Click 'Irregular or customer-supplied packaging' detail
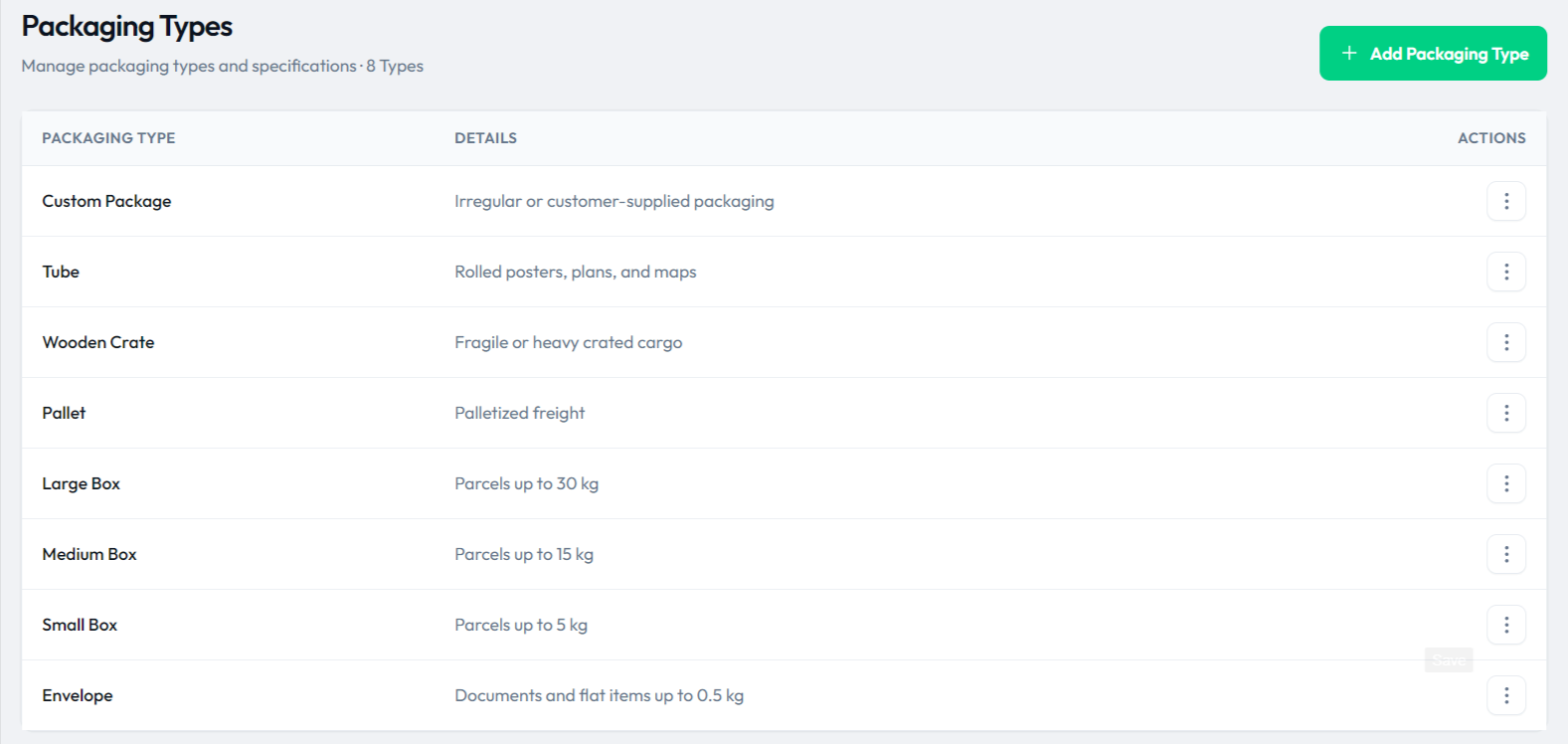Viewport: 1568px width, 744px height. [x=614, y=201]
